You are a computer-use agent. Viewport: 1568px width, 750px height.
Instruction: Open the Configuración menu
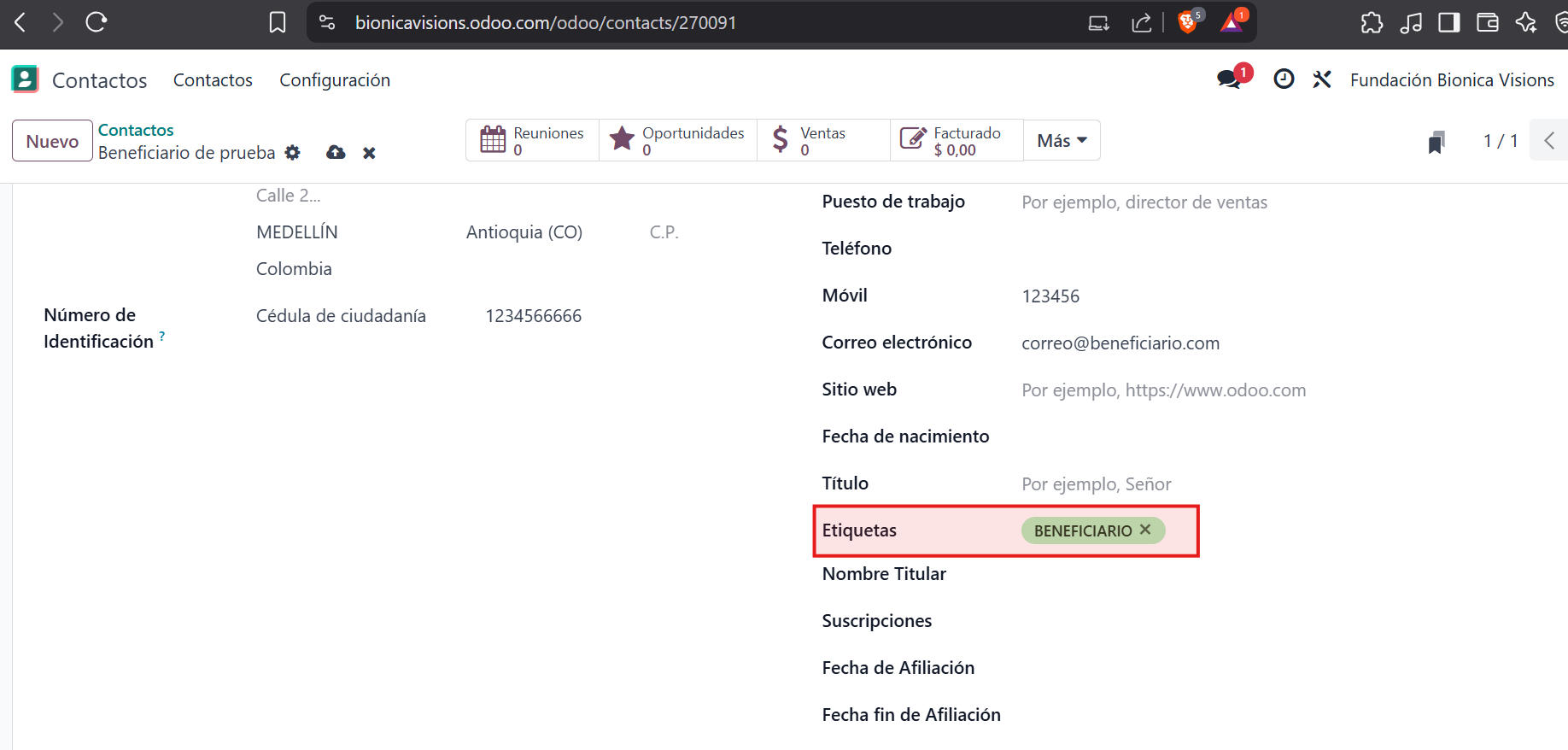coord(335,80)
